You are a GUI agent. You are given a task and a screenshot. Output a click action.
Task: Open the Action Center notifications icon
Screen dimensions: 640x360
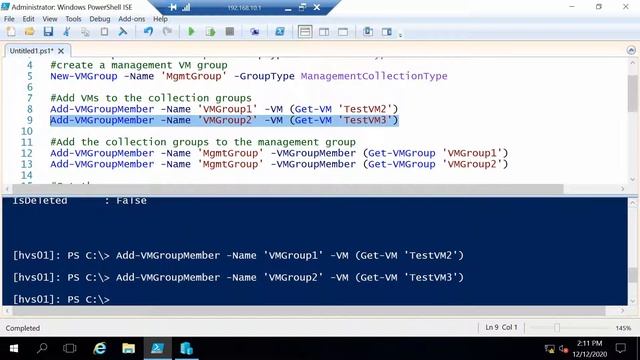[621, 349]
